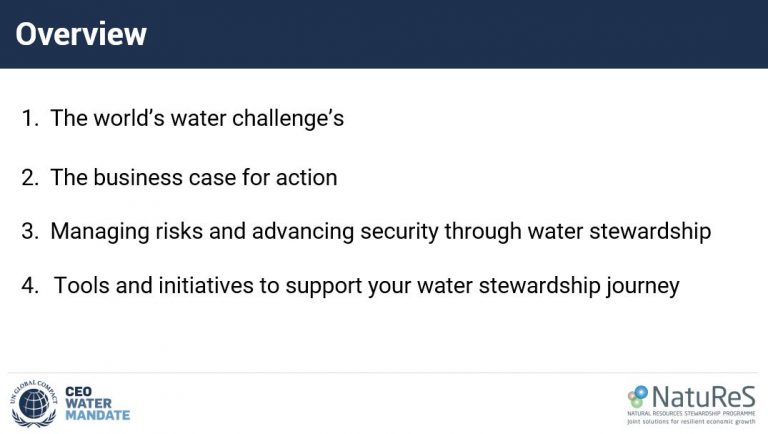Click the number 1 list marker
The image size is (768, 434).
pyautogui.click(x=30, y=119)
